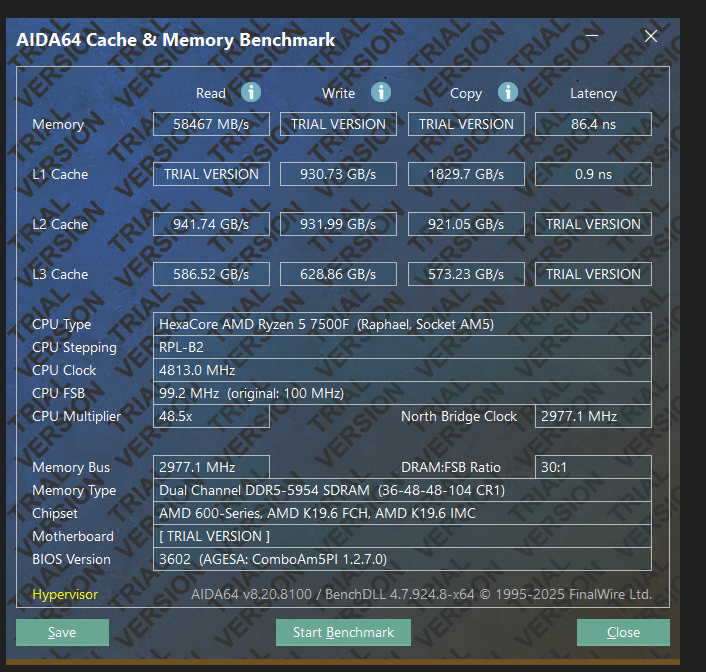Click the Memory Copy TRIAL VERSION cell
706x672 pixels.
pyautogui.click(x=466, y=124)
